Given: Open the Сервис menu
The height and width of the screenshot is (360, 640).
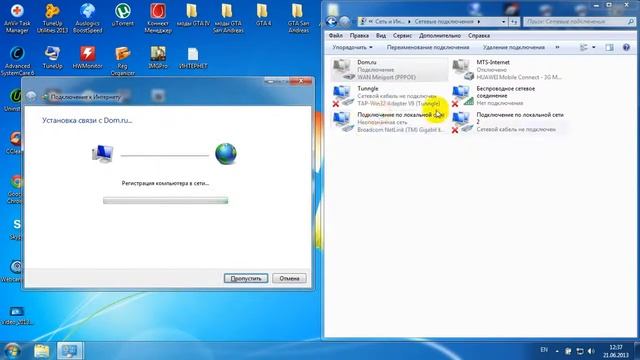Looking at the screenshot, I should tap(402, 36).
